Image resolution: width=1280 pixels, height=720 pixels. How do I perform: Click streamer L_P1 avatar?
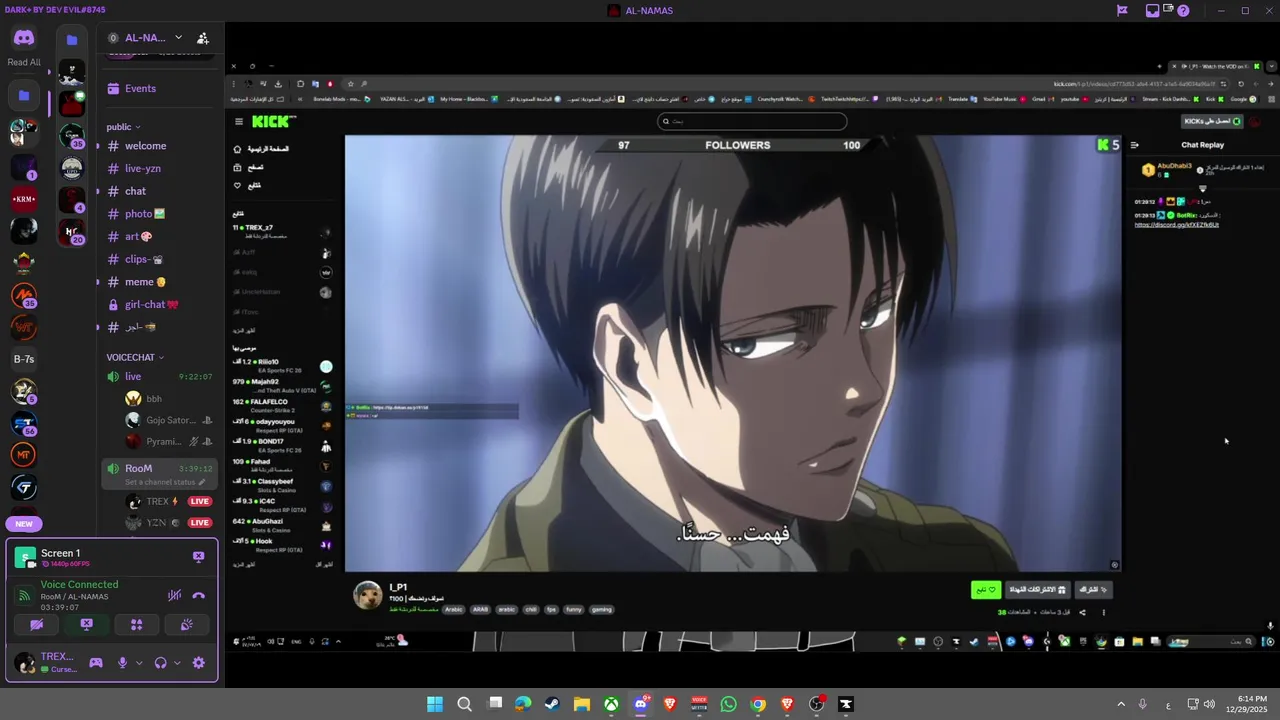pos(368,595)
